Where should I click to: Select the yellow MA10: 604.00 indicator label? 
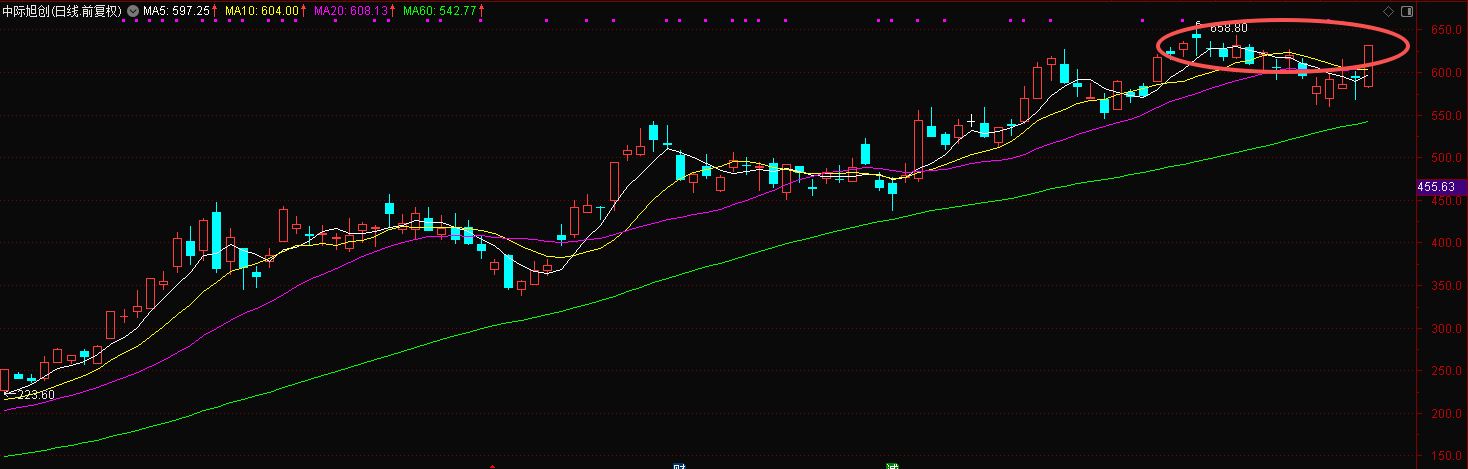coord(262,10)
